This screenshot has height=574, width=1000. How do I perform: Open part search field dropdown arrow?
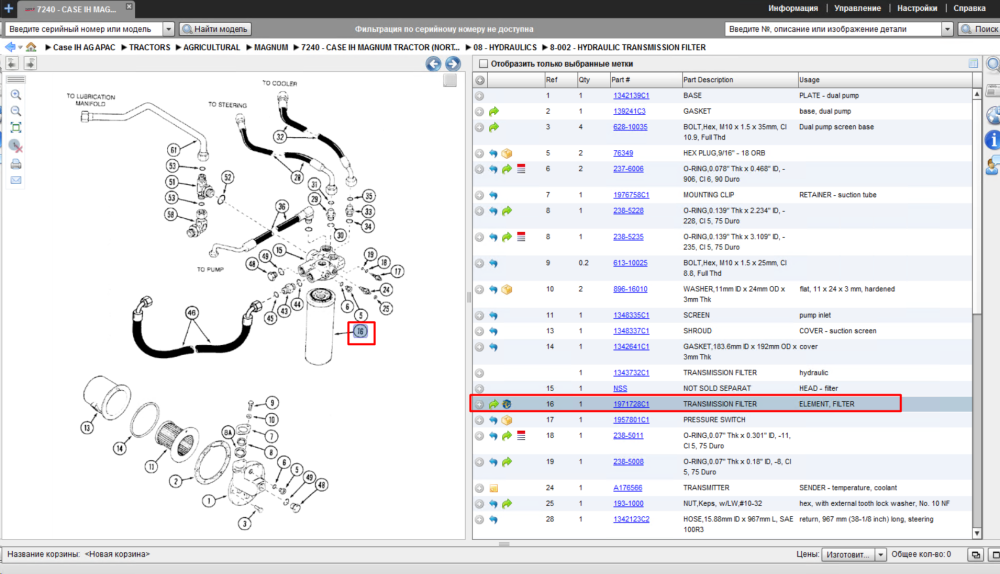[x=947, y=29]
